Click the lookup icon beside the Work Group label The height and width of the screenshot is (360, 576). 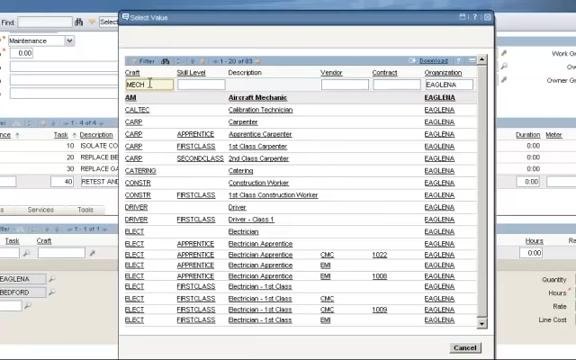click(x=504, y=53)
